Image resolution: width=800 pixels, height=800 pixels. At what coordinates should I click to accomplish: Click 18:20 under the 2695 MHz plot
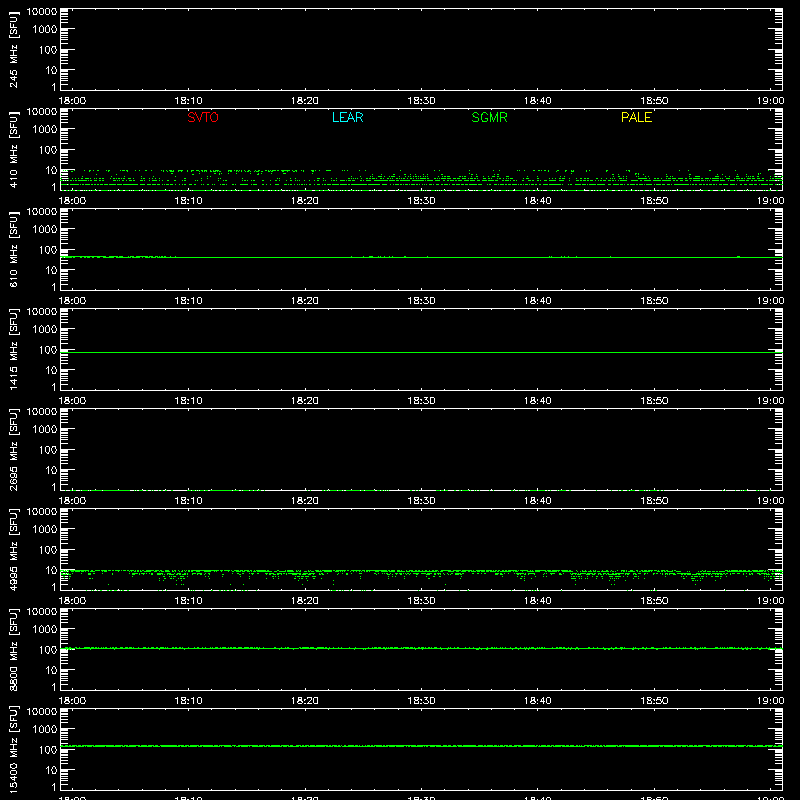[x=305, y=501]
